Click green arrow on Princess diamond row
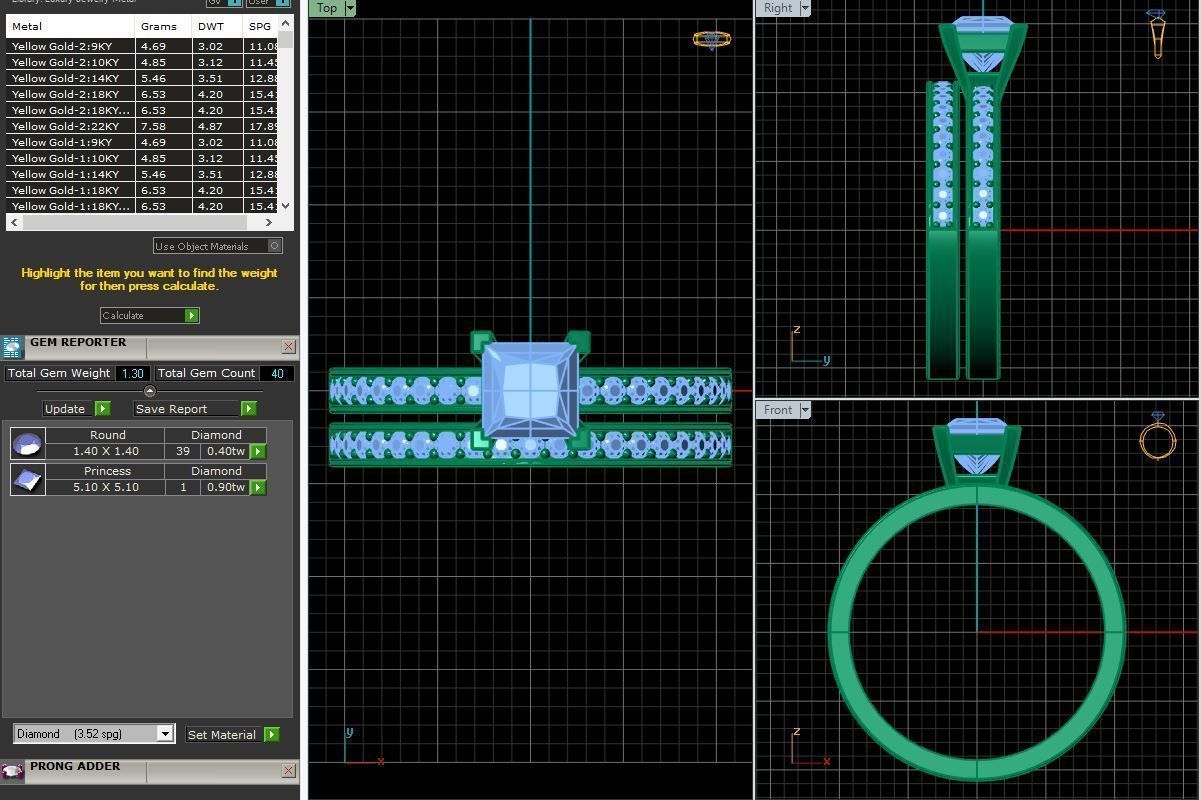This screenshot has height=800, width=1201. tap(258, 488)
